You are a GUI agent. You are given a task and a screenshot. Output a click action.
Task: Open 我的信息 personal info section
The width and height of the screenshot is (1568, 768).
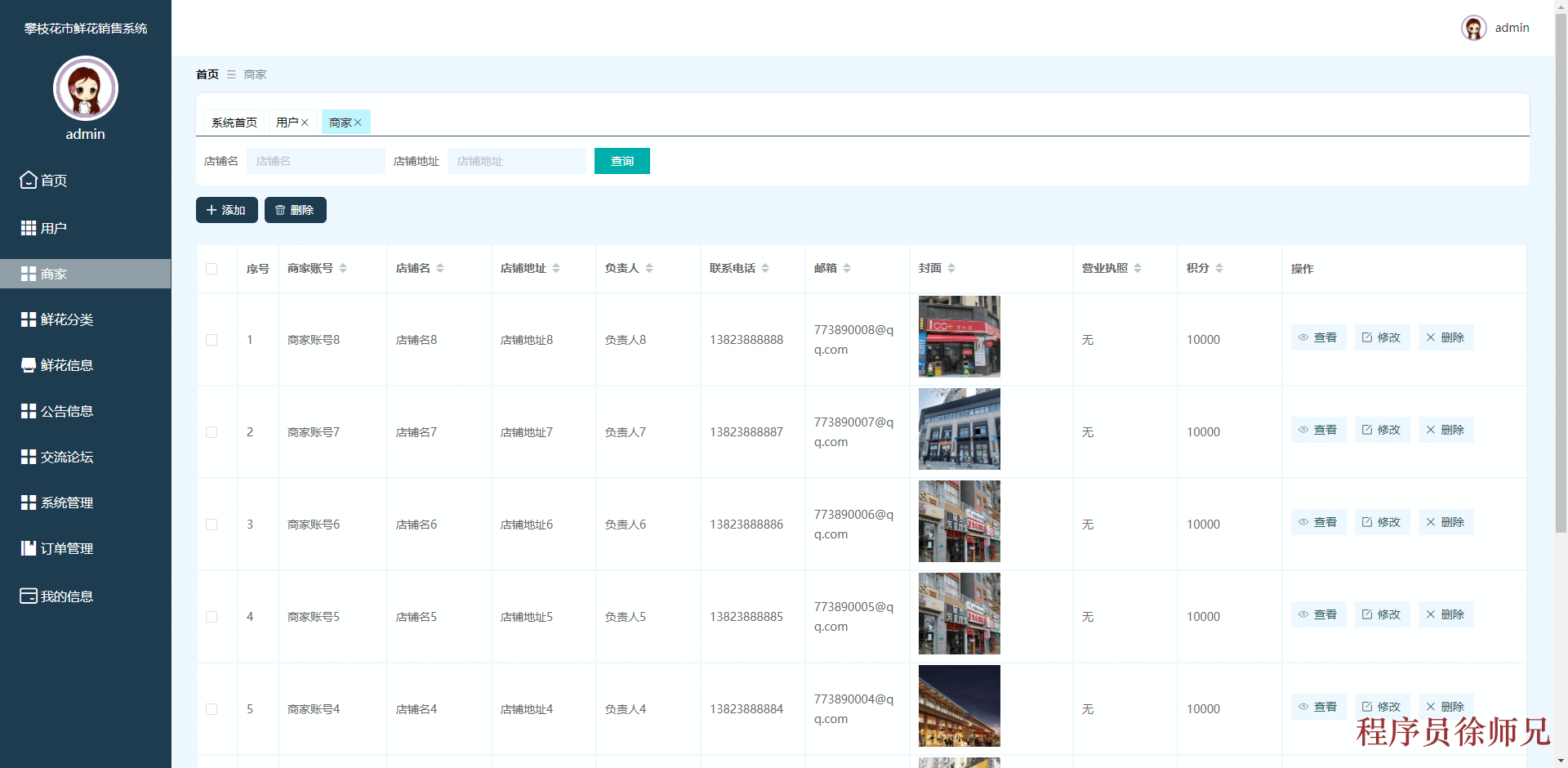27,596
